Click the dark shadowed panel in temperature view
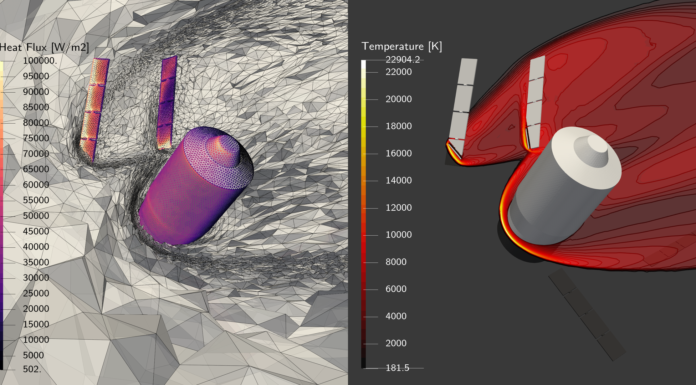 pyautogui.click(x=587, y=314)
